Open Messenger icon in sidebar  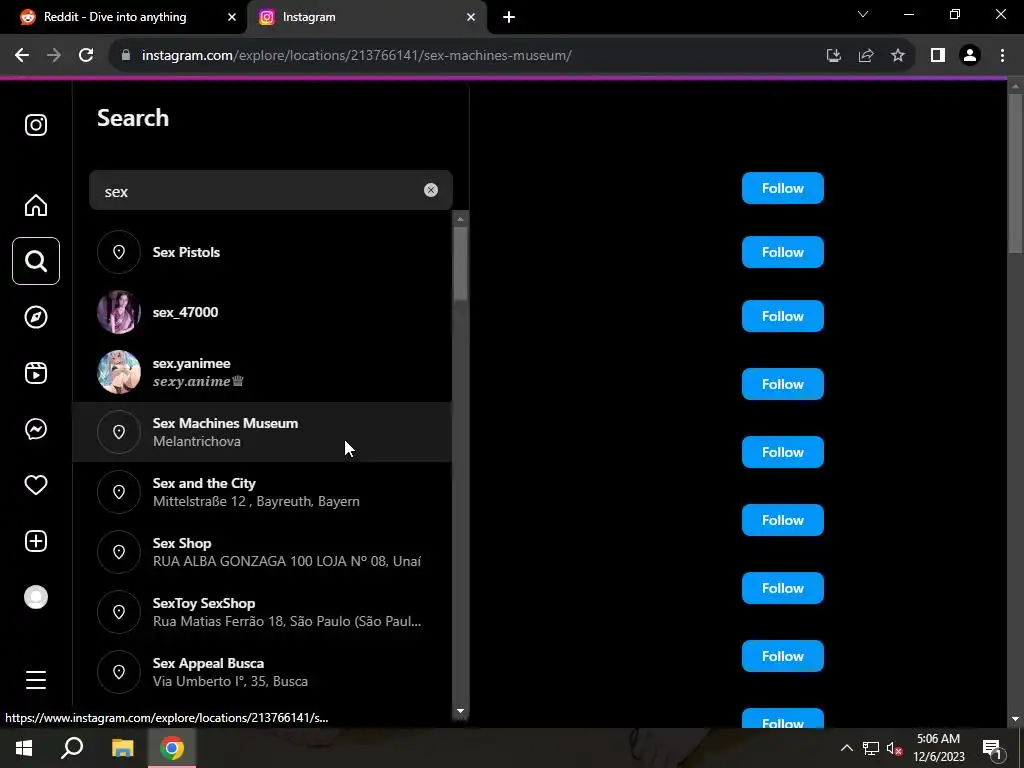point(36,429)
